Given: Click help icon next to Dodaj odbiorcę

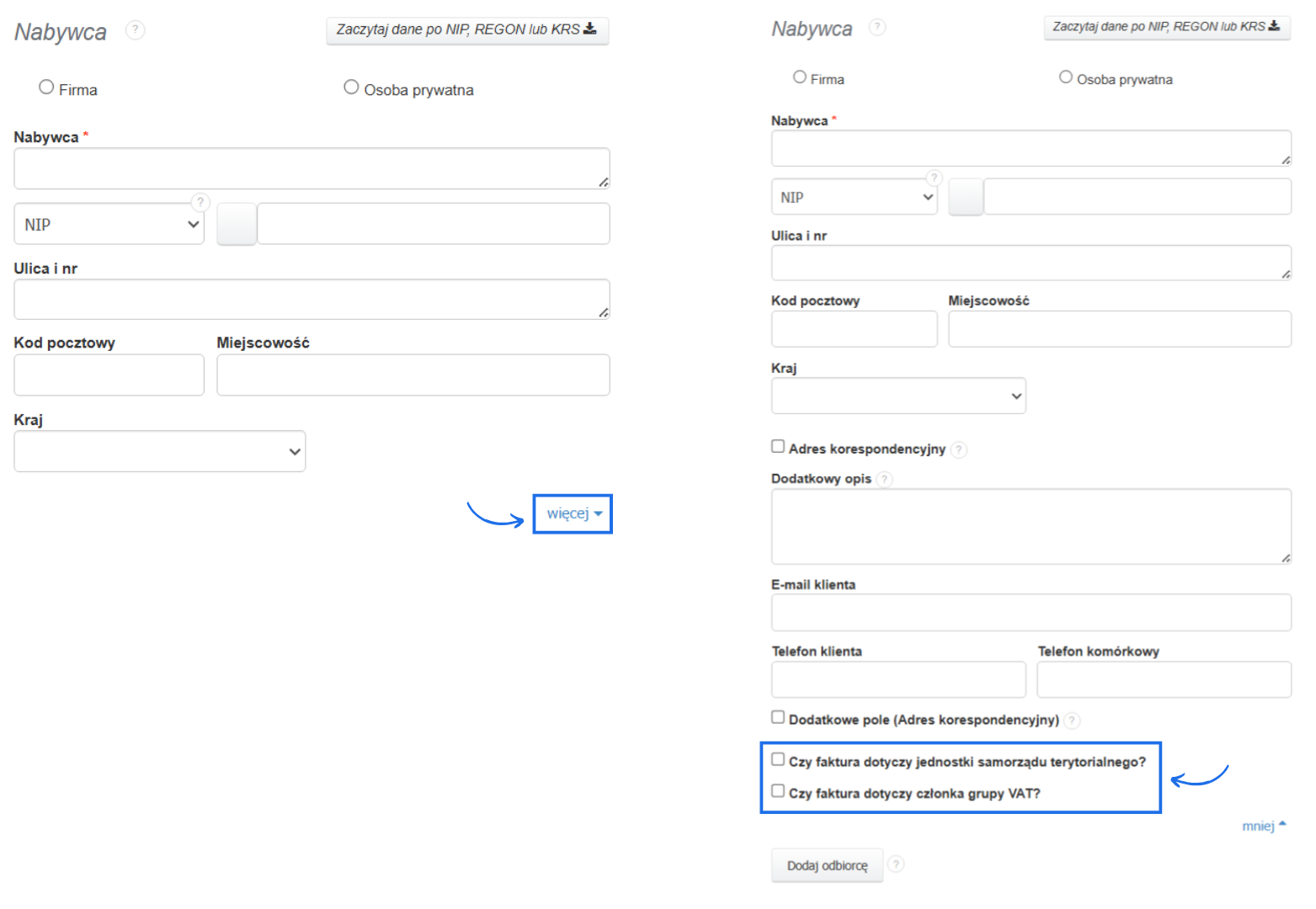Looking at the screenshot, I should [896, 864].
